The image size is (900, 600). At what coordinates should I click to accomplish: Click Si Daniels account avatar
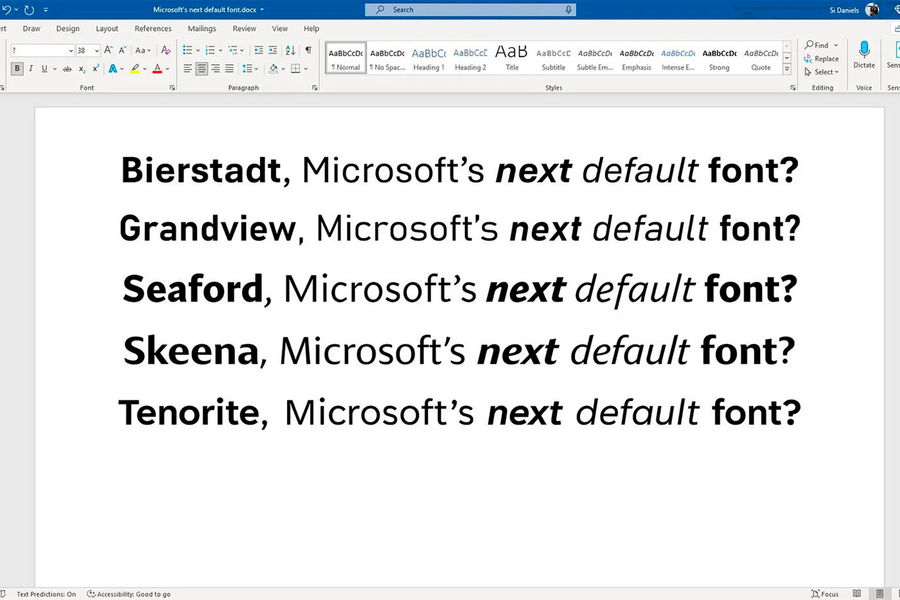point(872,10)
